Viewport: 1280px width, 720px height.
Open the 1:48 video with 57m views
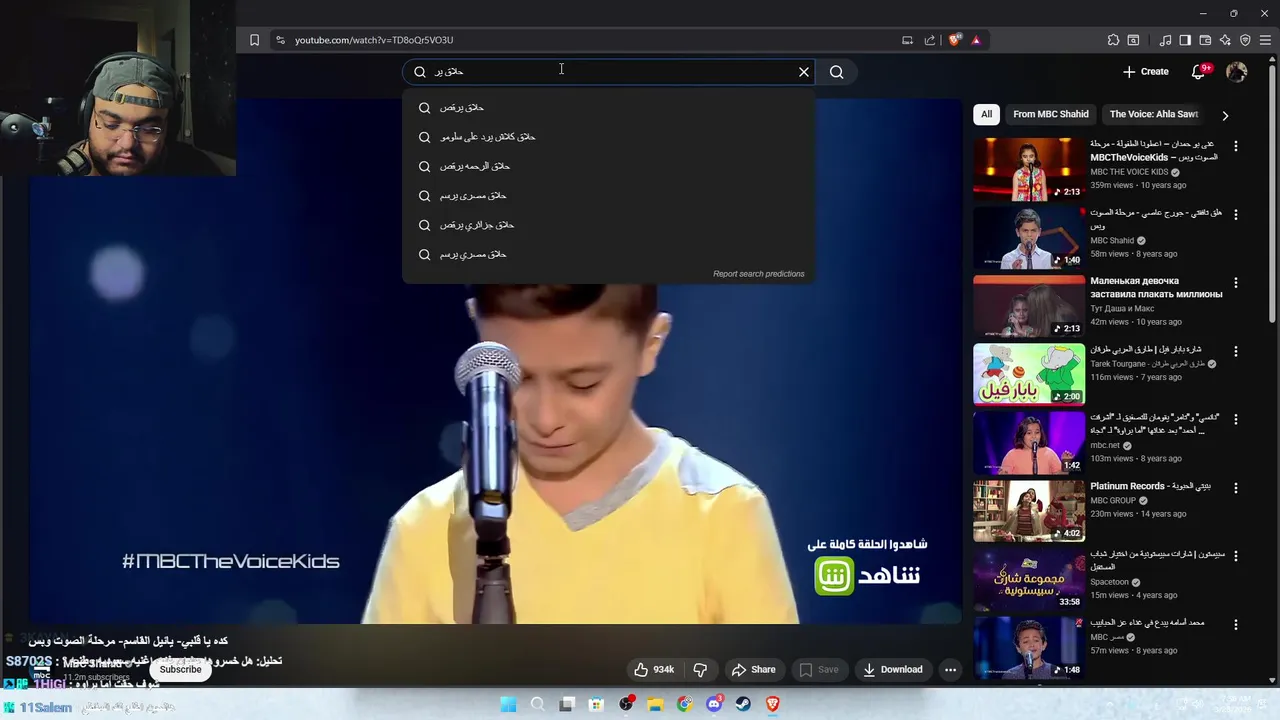pyautogui.click(x=1029, y=647)
